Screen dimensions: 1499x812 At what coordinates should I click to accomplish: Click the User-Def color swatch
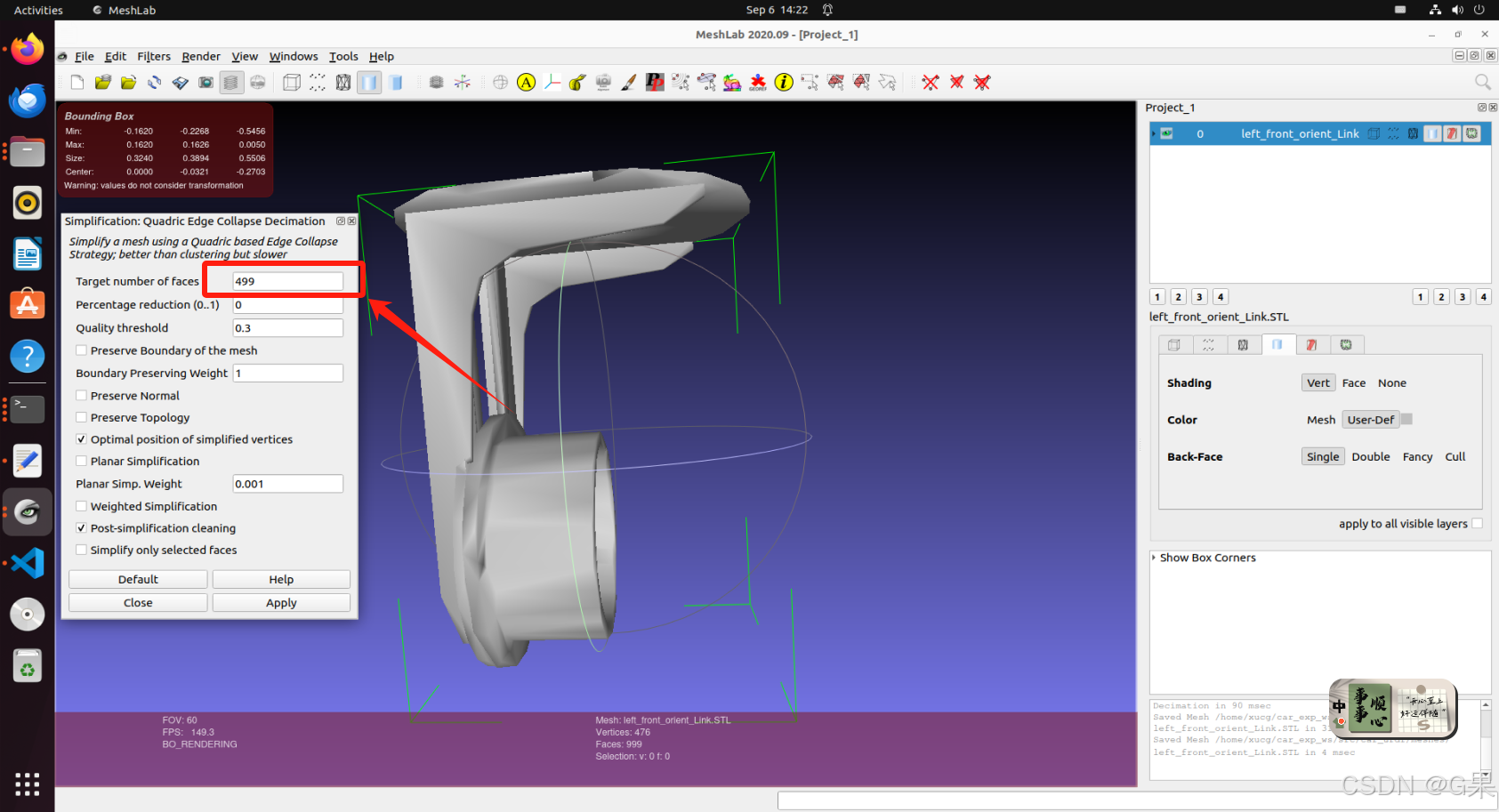pyautogui.click(x=1406, y=419)
